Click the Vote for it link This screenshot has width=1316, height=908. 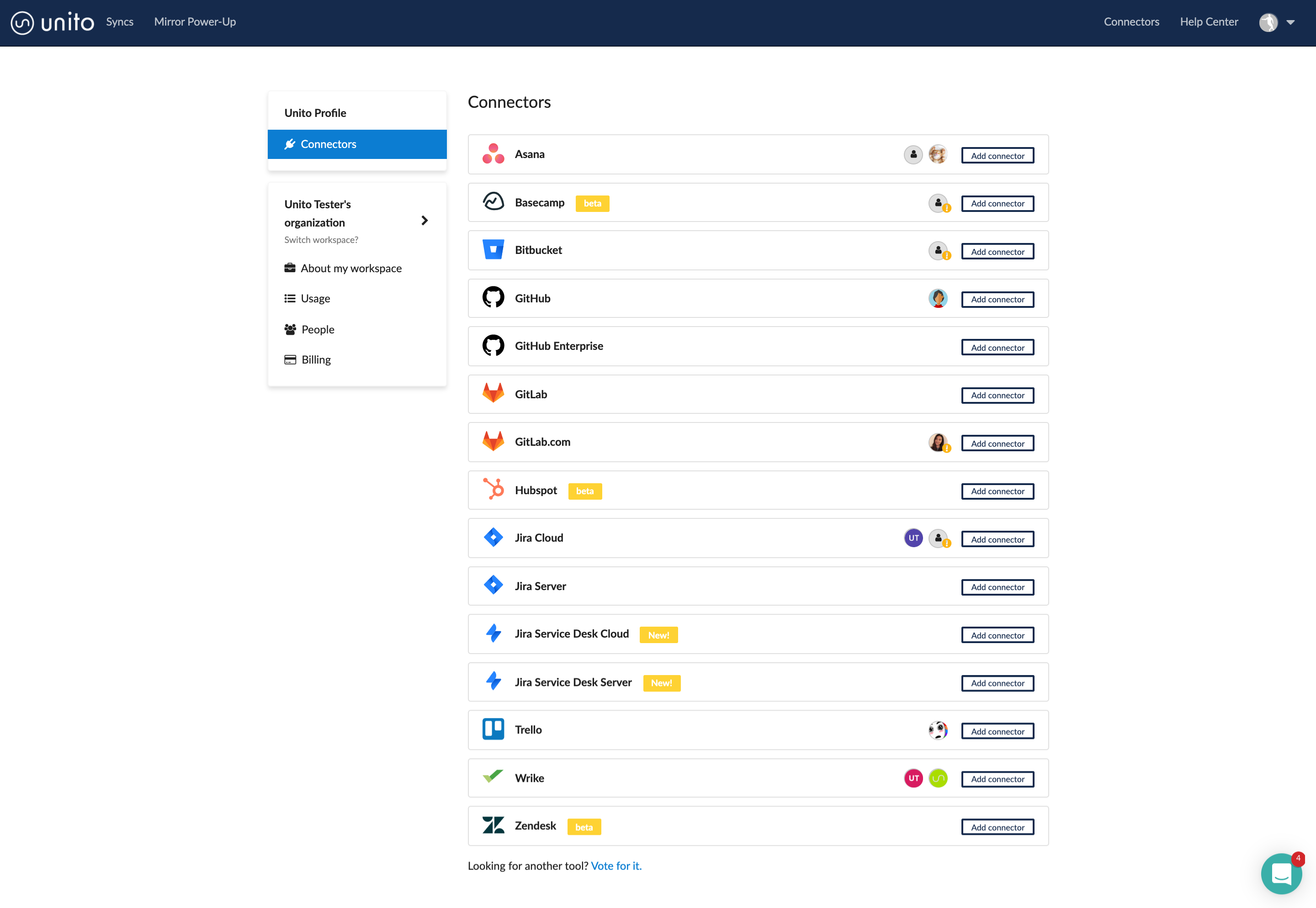616,866
